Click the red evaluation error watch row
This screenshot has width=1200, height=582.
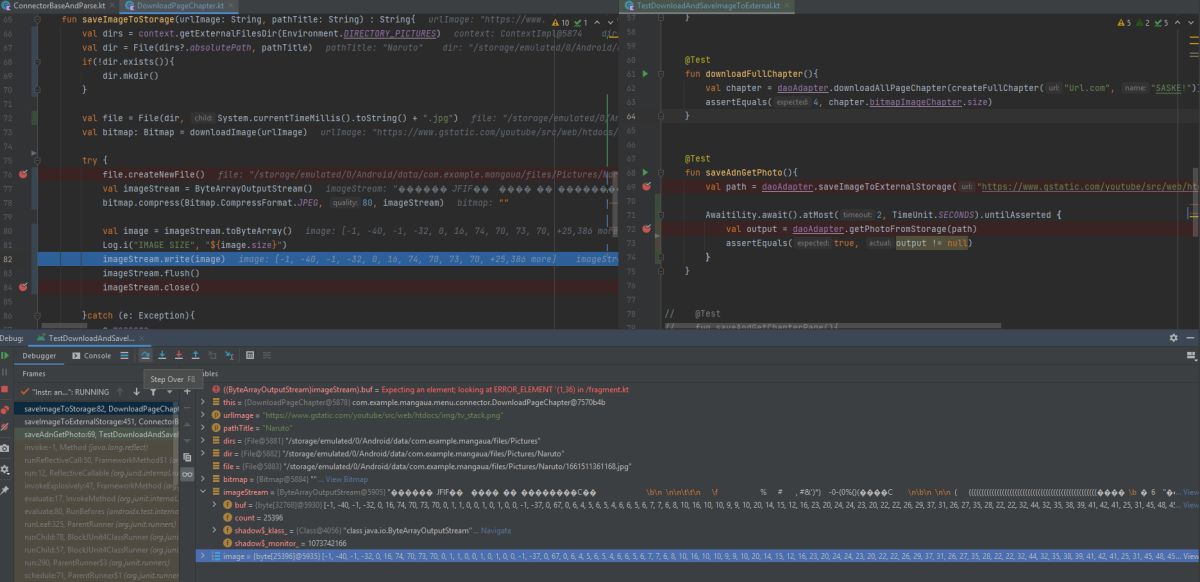point(699,389)
